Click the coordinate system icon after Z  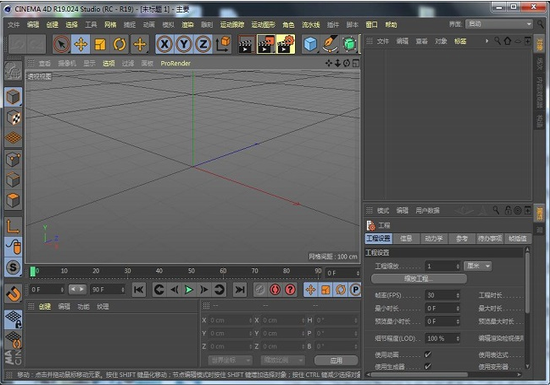(x=223, y=45)
